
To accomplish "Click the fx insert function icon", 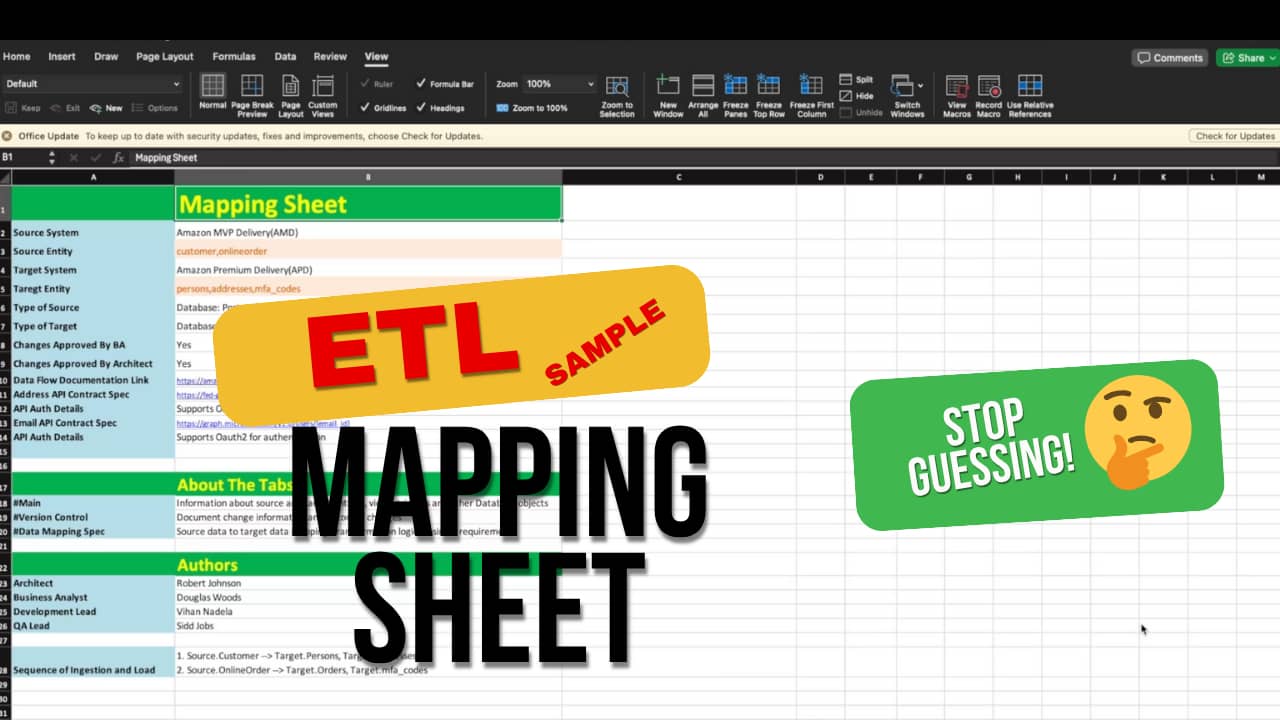I will coord(118,158).
